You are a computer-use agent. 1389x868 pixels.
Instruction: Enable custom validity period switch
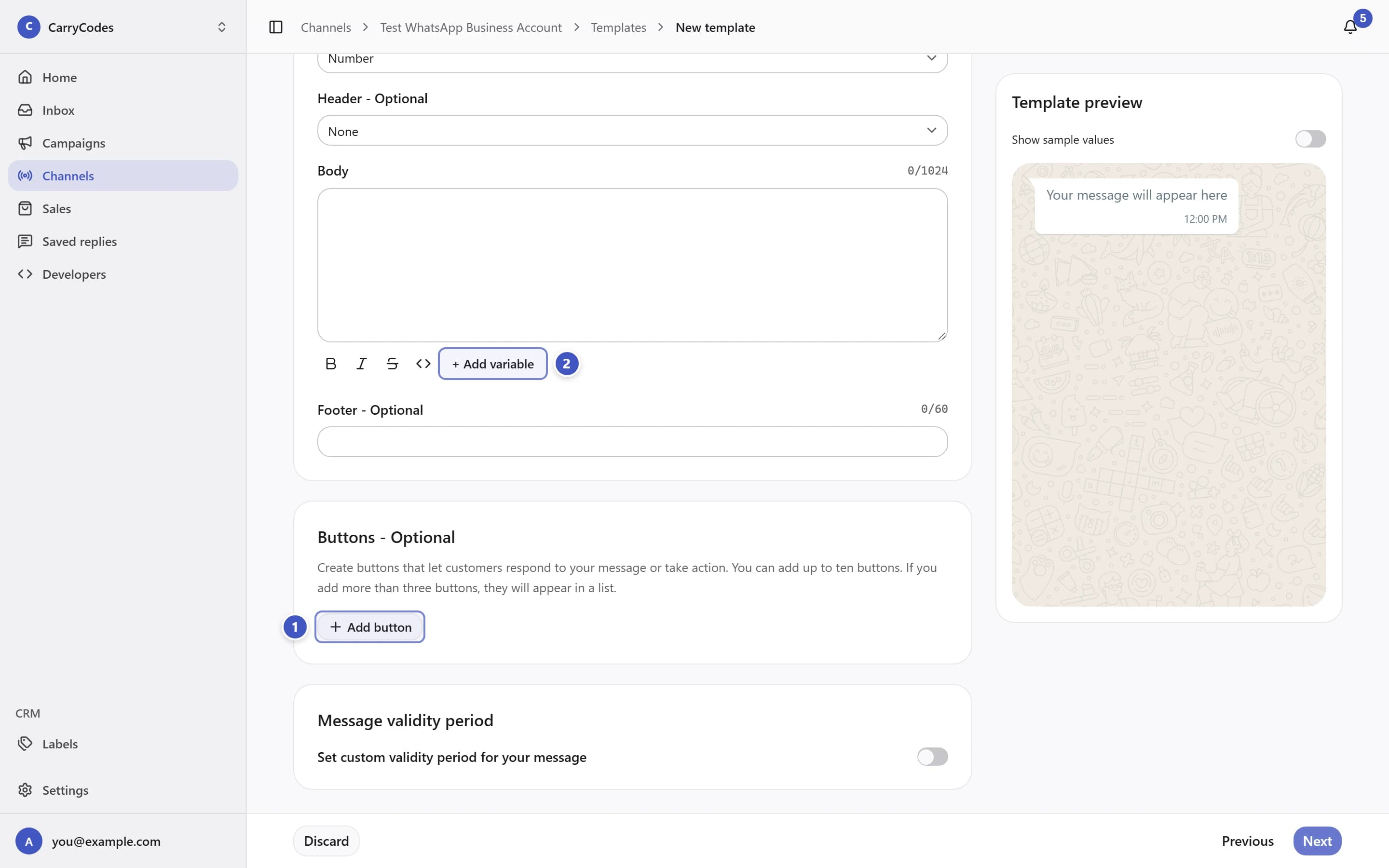[x=932, y=757]
